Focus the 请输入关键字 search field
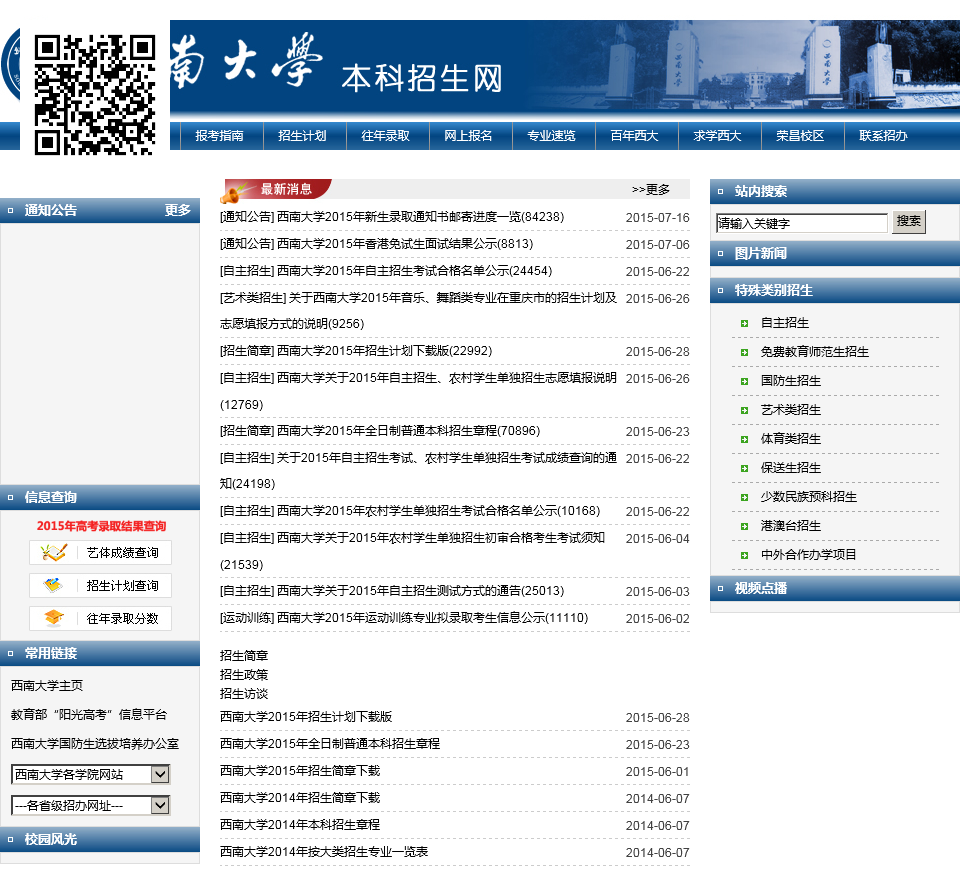Image resolution: width=960 pixels, height=873 pixels. coord(801,223)
